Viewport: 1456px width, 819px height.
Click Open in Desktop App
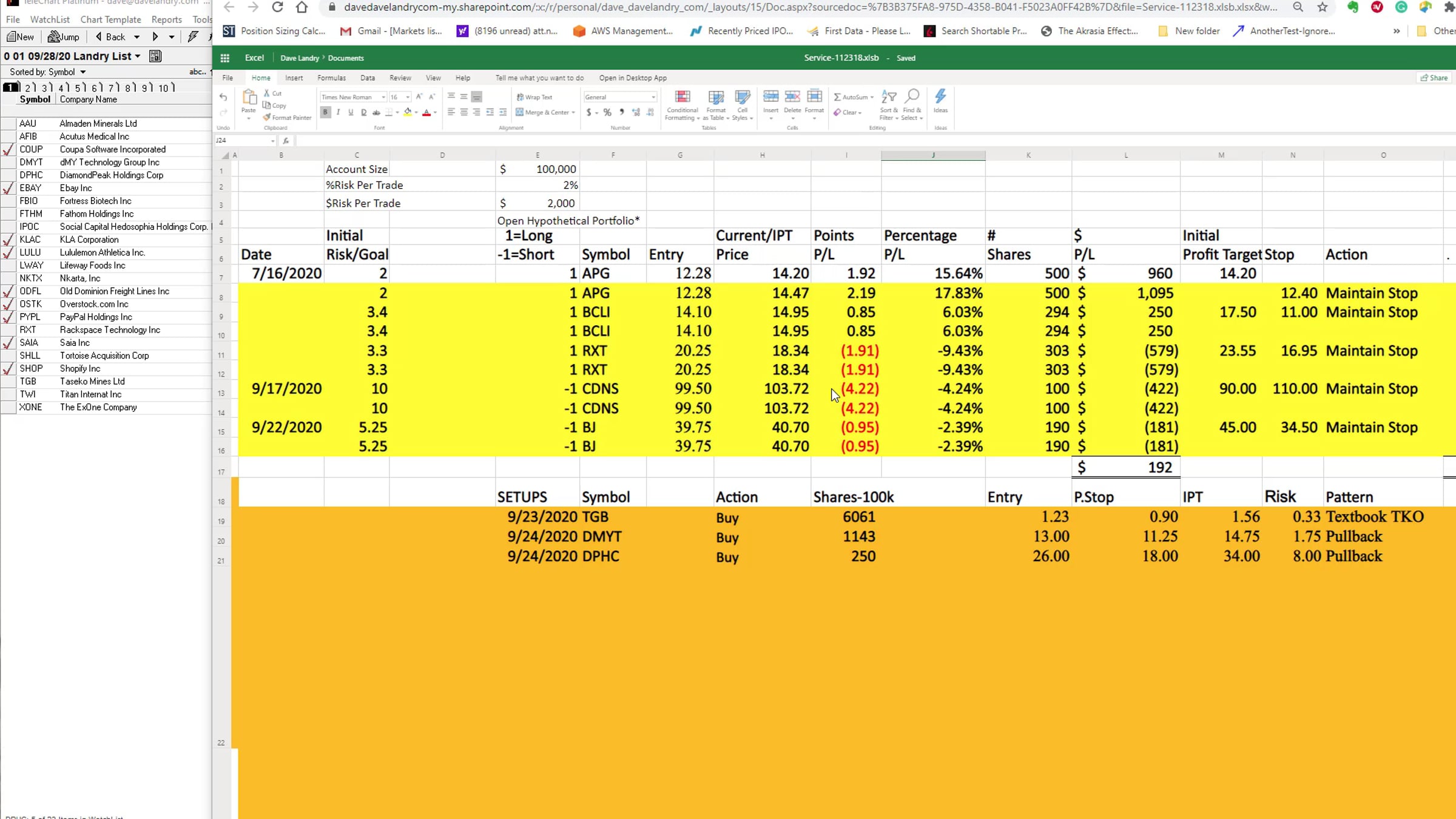633,78
